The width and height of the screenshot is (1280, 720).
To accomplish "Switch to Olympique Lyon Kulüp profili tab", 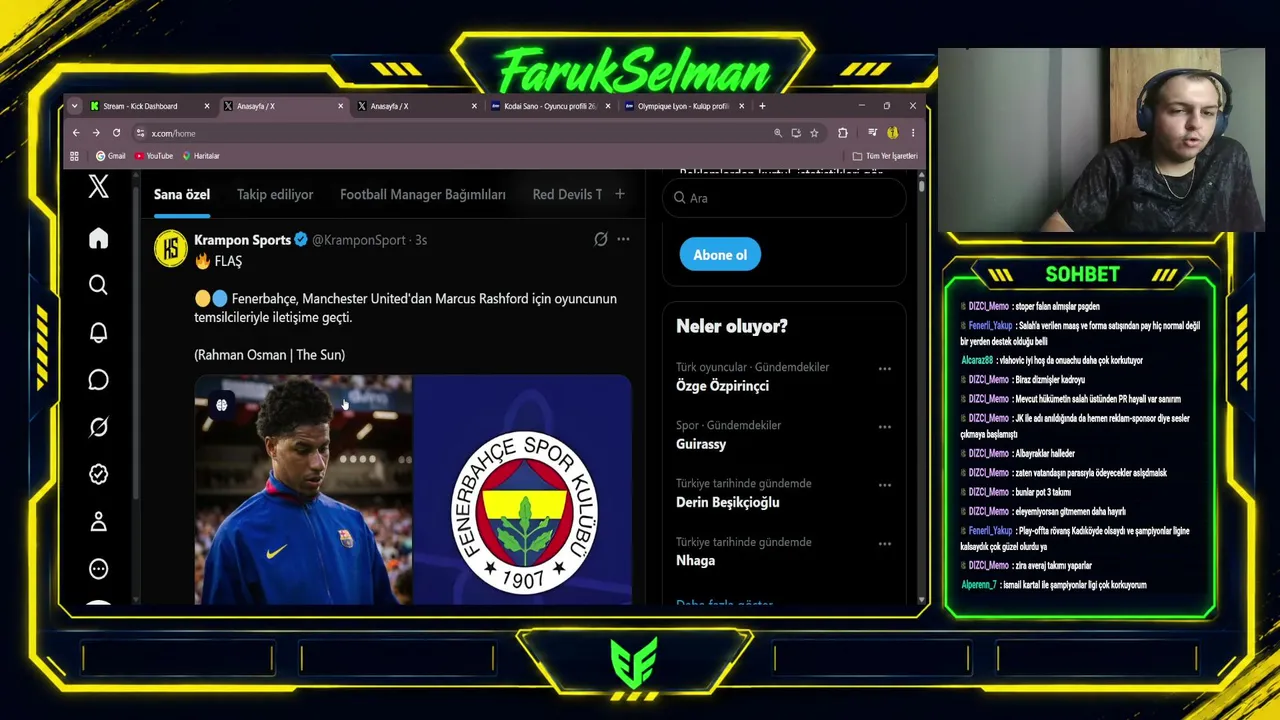I will 684,106.
